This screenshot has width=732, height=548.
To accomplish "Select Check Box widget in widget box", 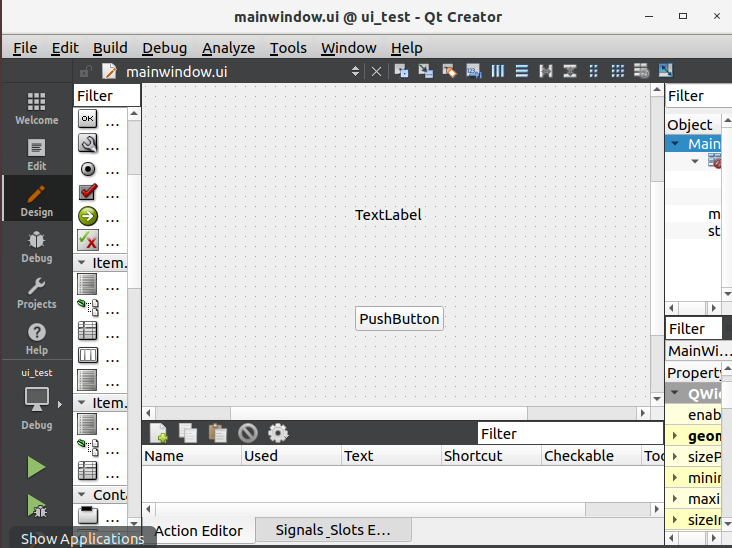I will 87,192.
